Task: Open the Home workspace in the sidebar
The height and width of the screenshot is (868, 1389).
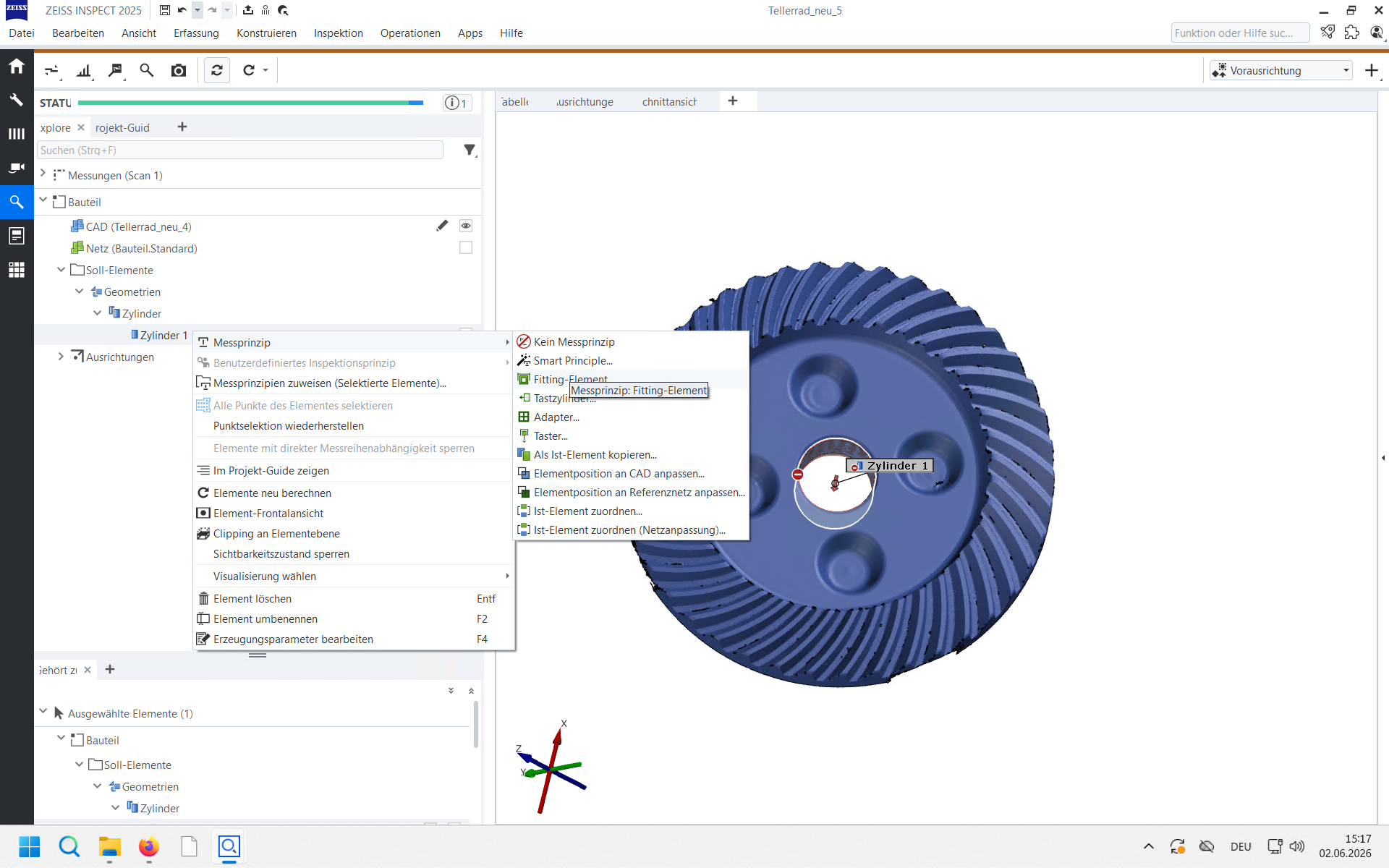Action: [17, 67]
